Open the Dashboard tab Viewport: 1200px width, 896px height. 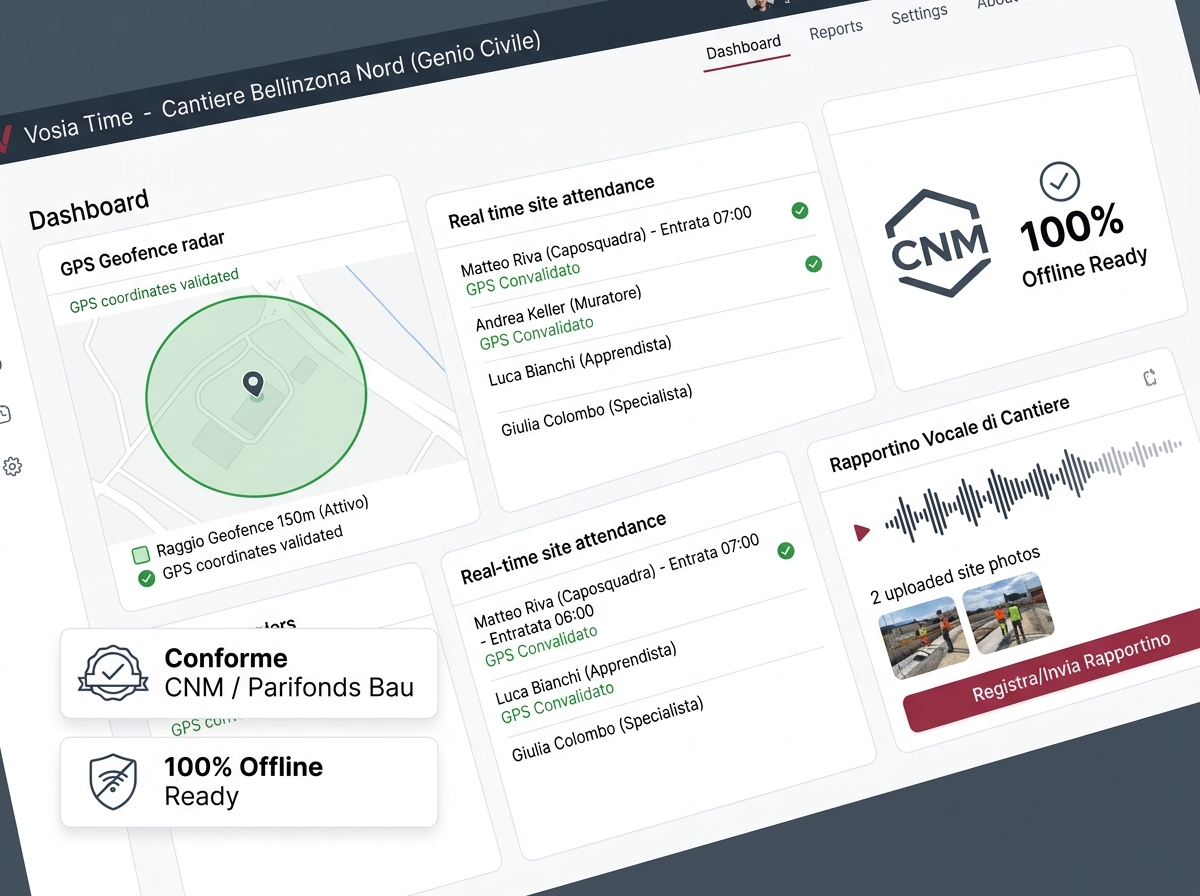point(743,47)
